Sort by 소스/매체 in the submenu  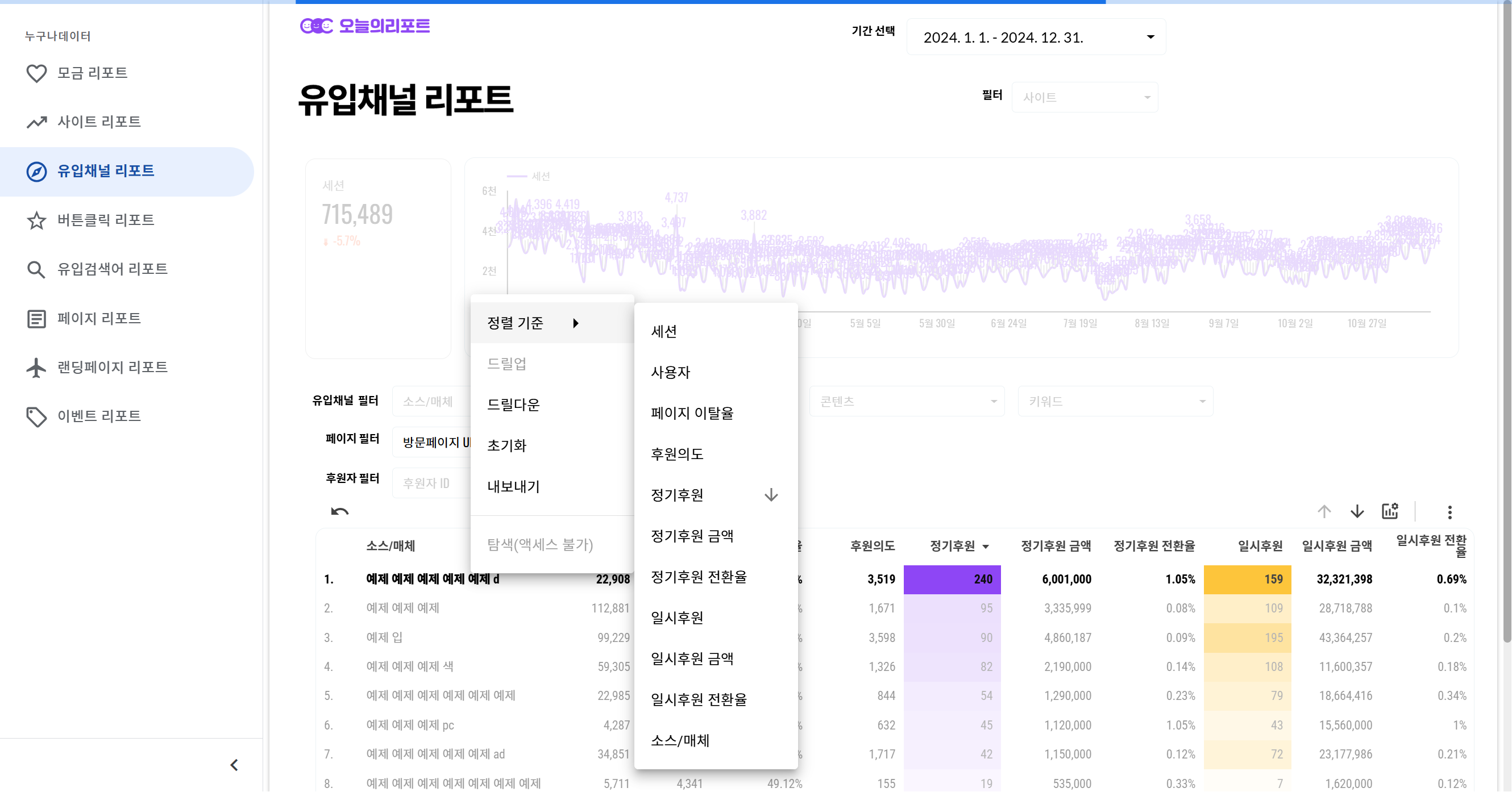pyautogui.click(x=716, y=741)
